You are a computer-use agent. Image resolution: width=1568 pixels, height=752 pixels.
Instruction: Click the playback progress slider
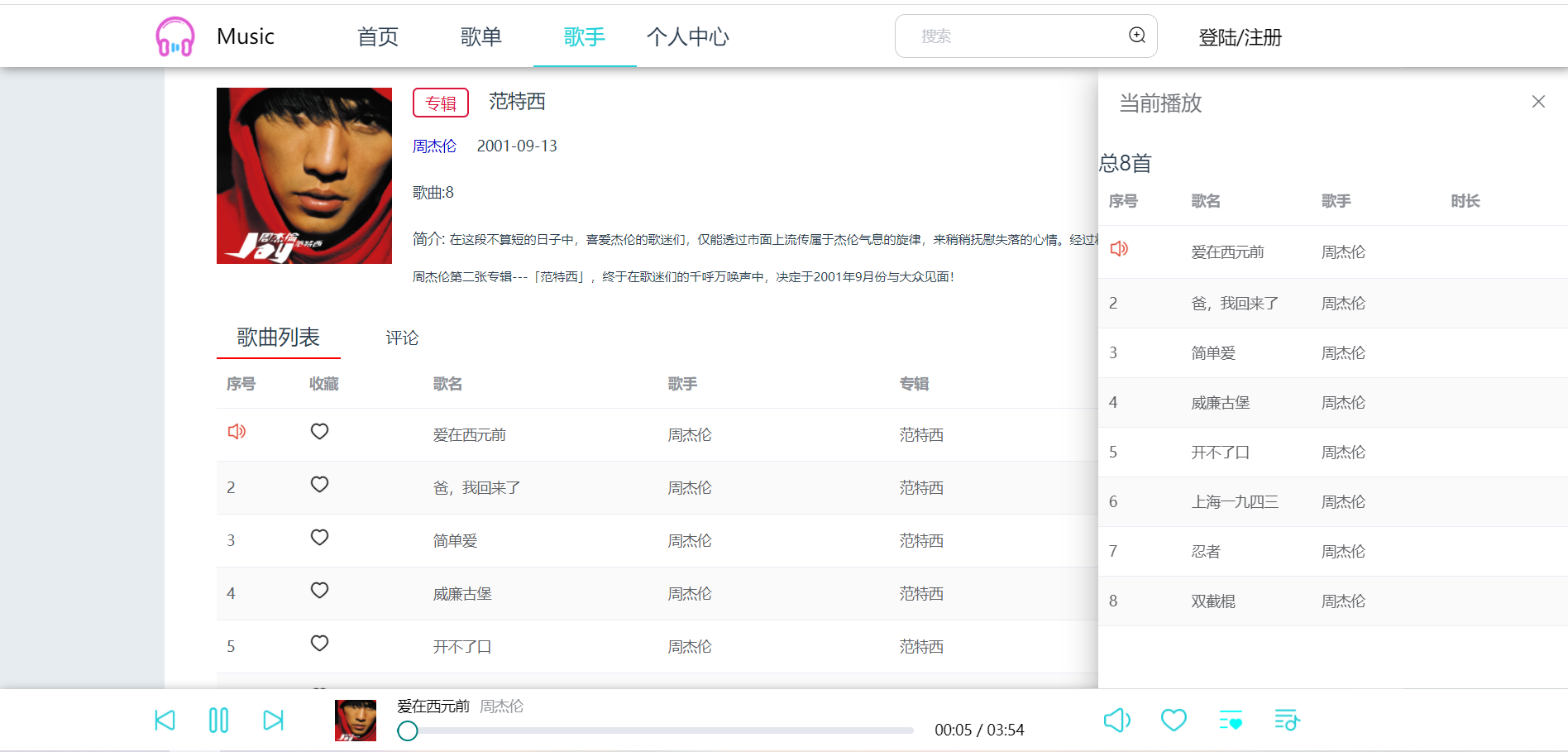point(653,731)
